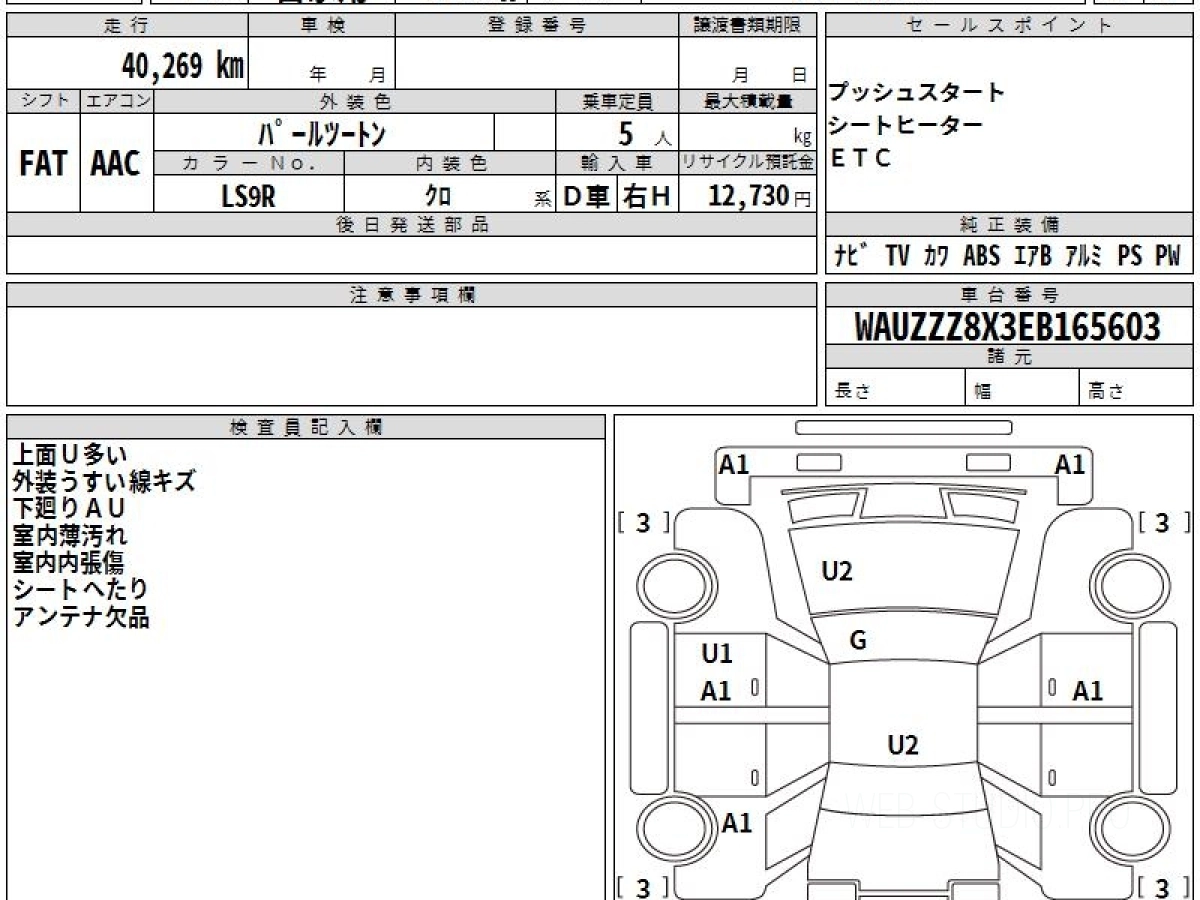Click the U2 mark on the hood
The width and height of the screenshot is (1200, 900).
pos(837,572)
